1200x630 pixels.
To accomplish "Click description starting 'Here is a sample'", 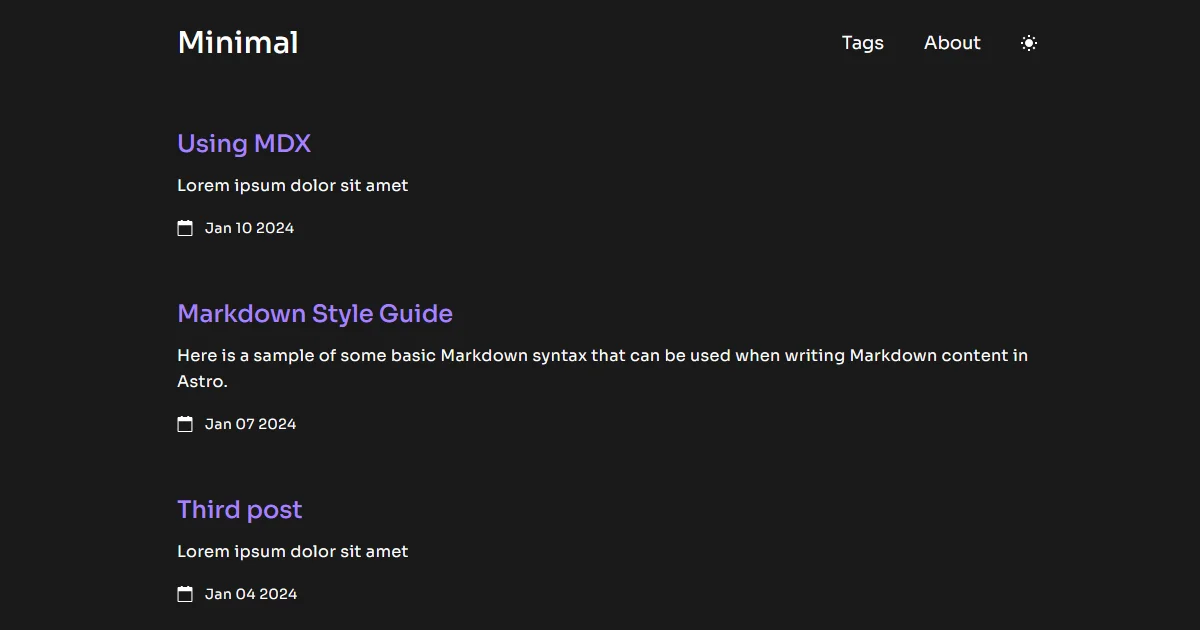I will (300, 356).
